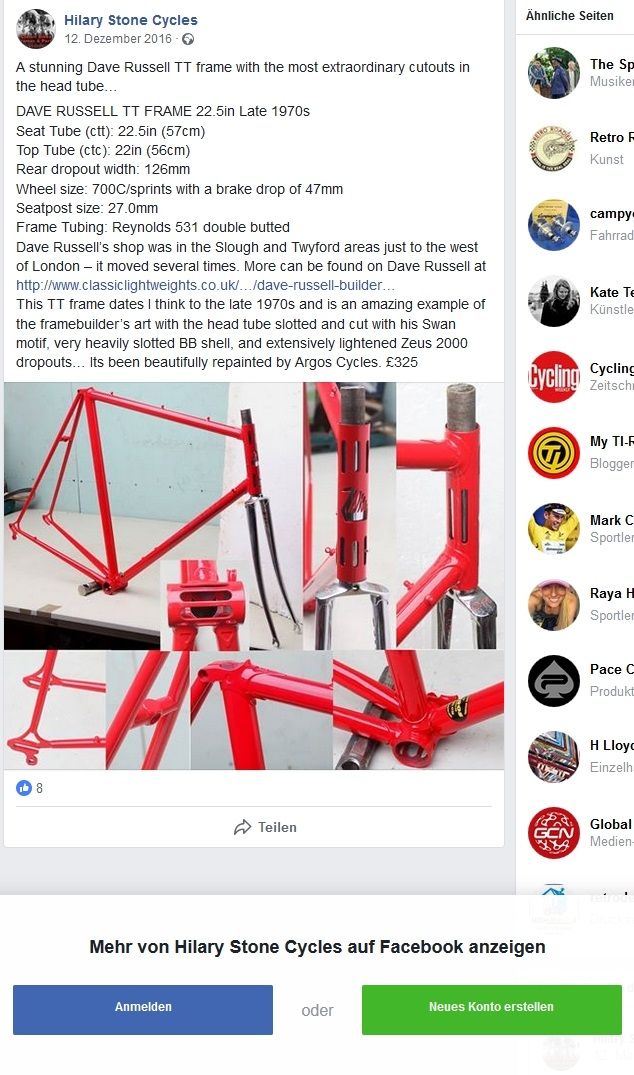The height and width of the screenshot is (1075, 634).
Task: Click the blue thumbs-up like icon
Action: click(24, 788)
